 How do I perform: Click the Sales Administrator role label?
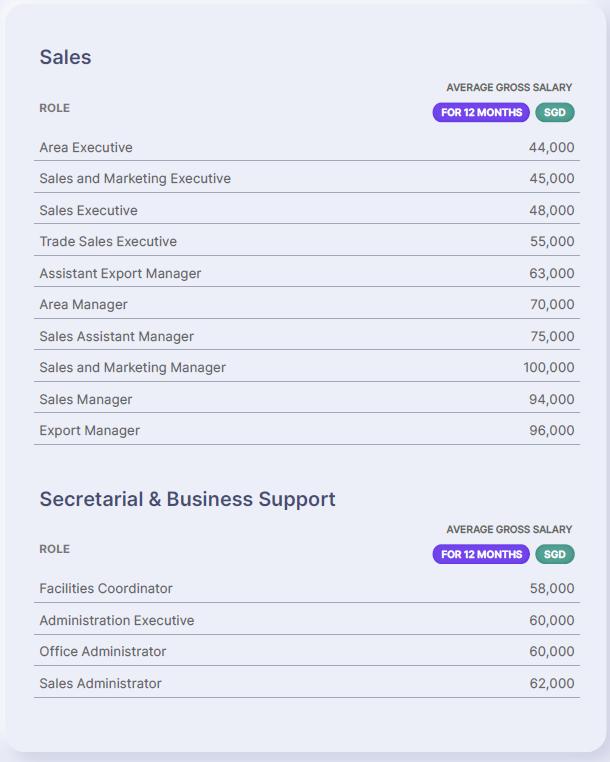100,683
